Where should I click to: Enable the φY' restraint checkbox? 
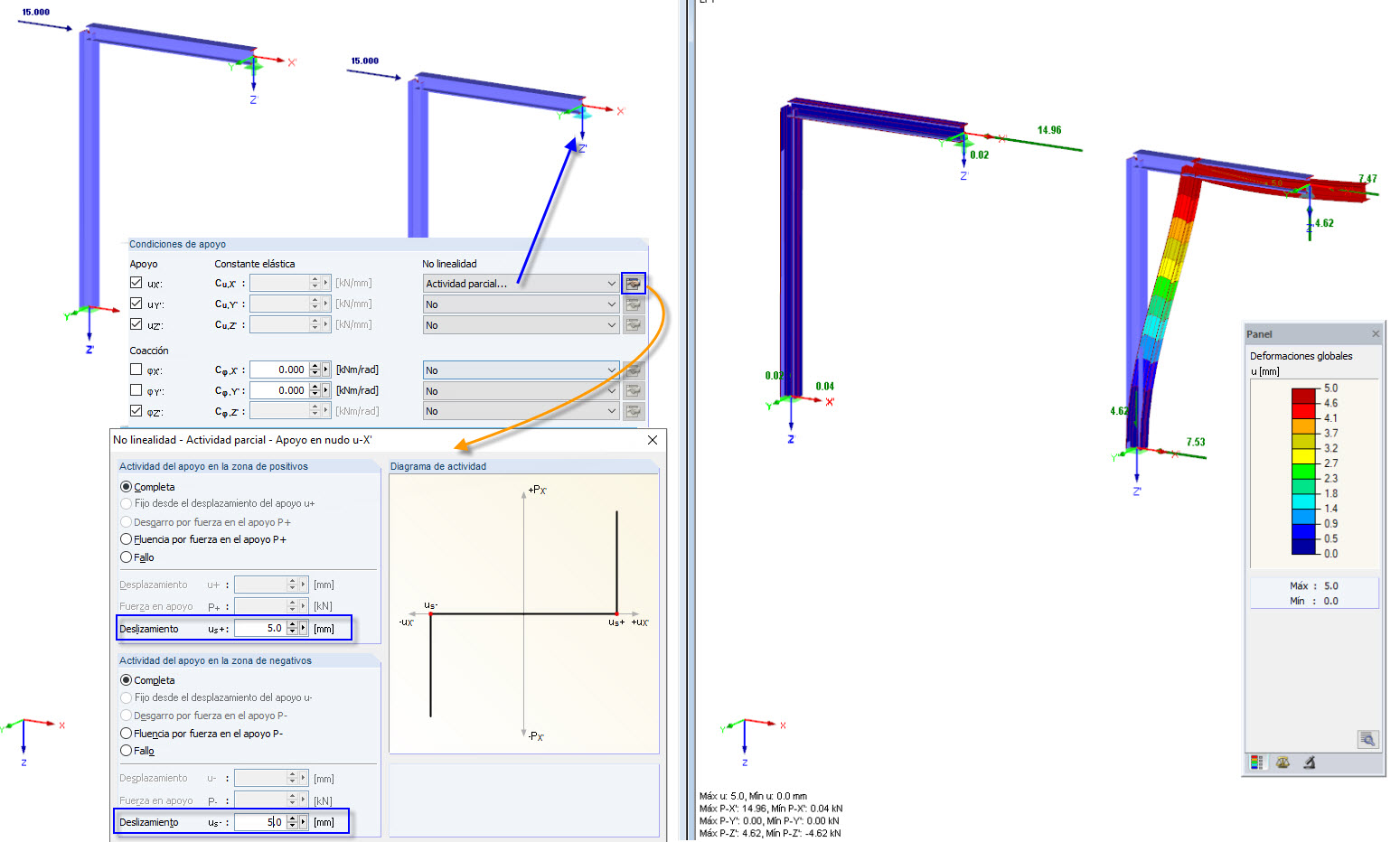(136, 390)
